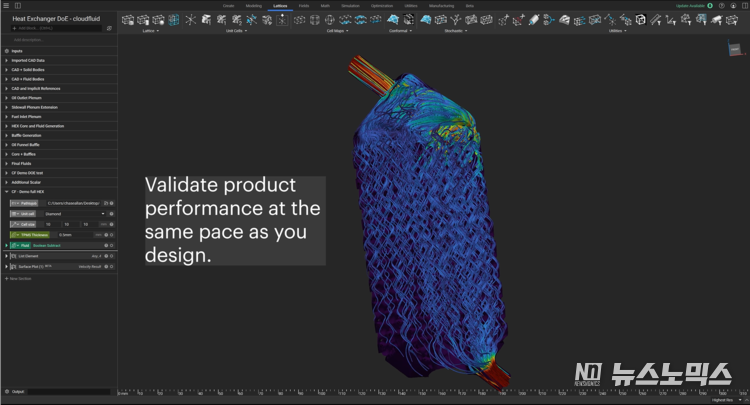This screenshot has width=750, height=405.
Task: Open the folder browse icon on Pathtopb row
Action: (106, 203)
